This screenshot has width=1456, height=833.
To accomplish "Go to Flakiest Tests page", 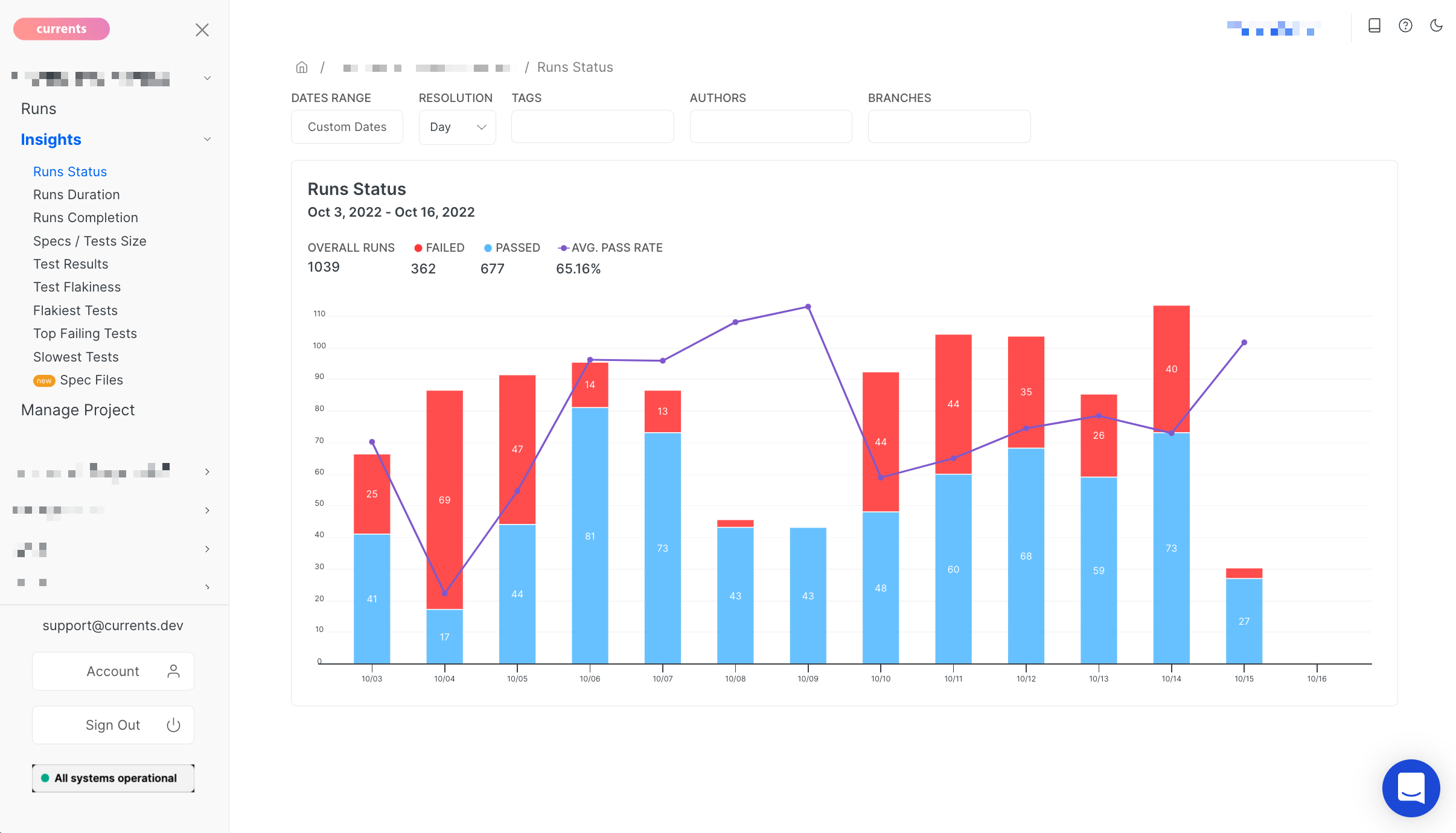I will point(75,310).
